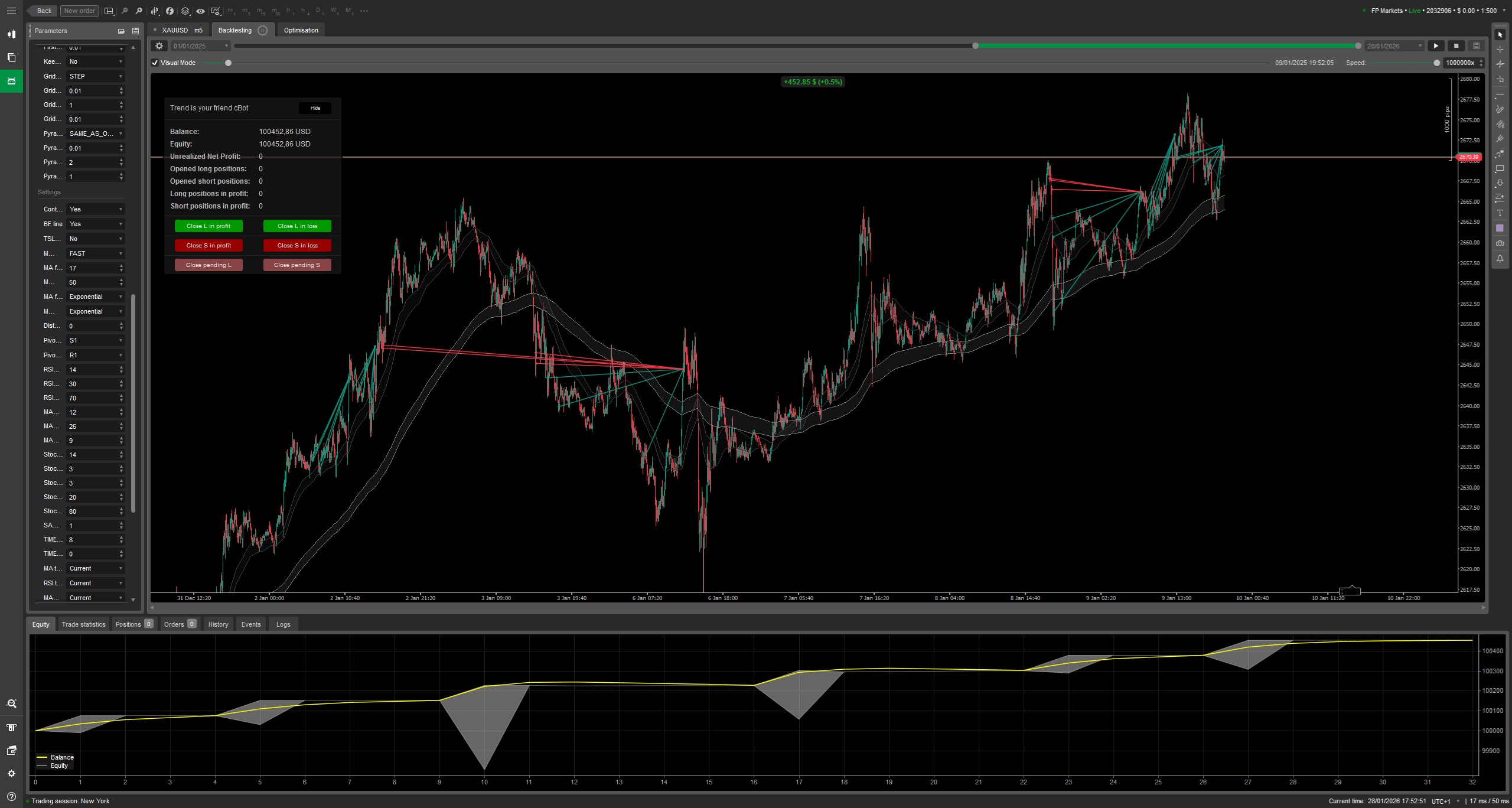Open indicators with the f icon

tap(170, 11)
